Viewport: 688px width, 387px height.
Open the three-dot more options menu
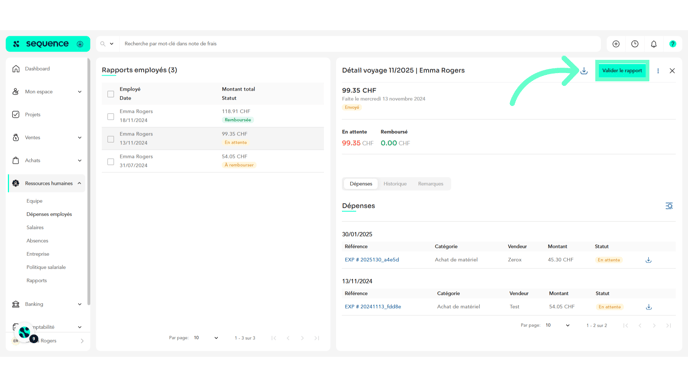click(658, 71)
